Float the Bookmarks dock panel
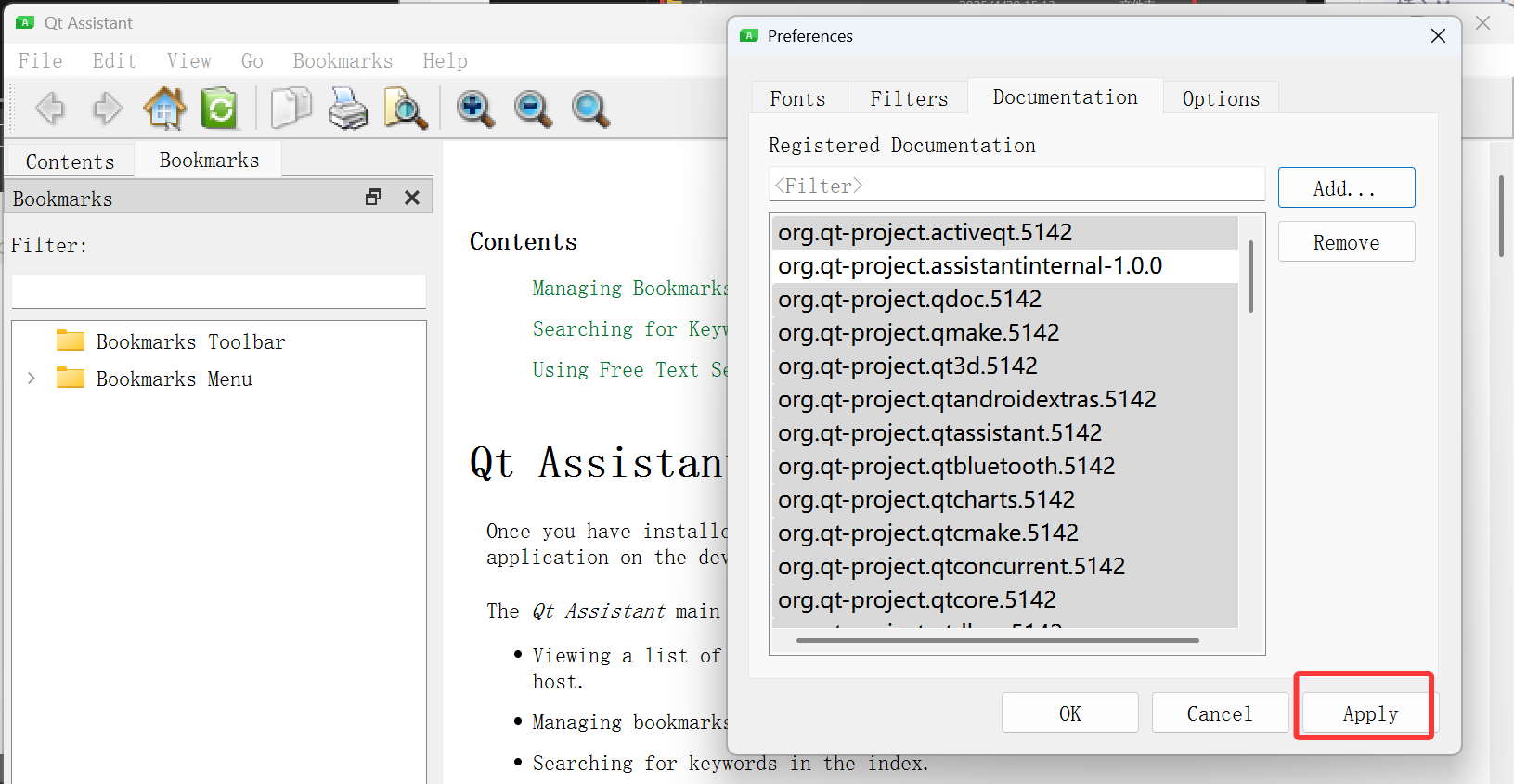Screen dimensions: 1514x784 [373, 198]
